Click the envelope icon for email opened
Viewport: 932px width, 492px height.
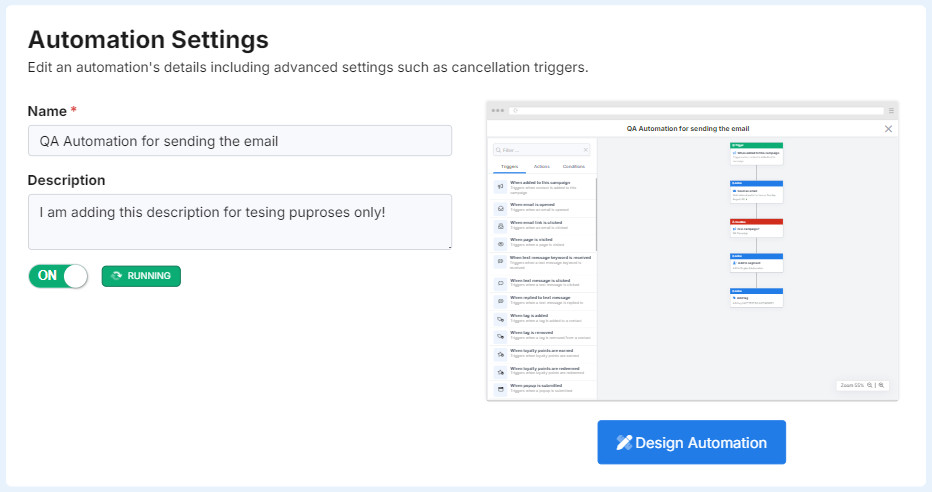[x=501, y=208]
